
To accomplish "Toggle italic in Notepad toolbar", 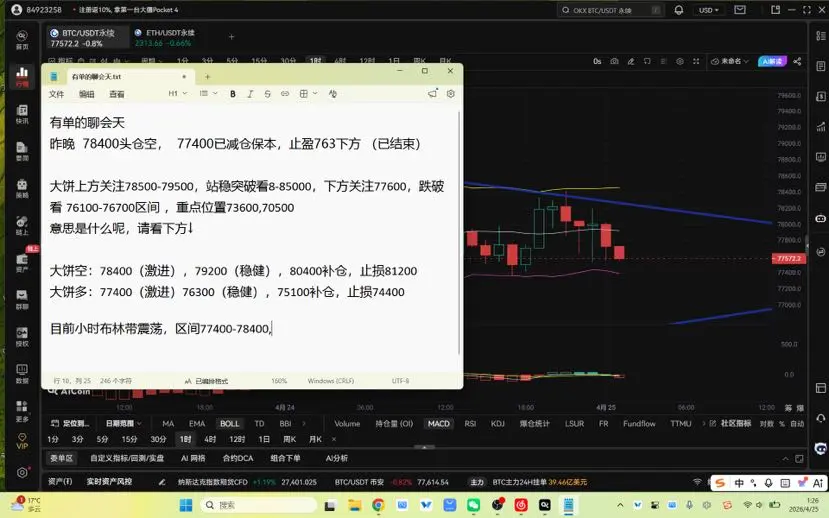I will (x=250, y=94).
